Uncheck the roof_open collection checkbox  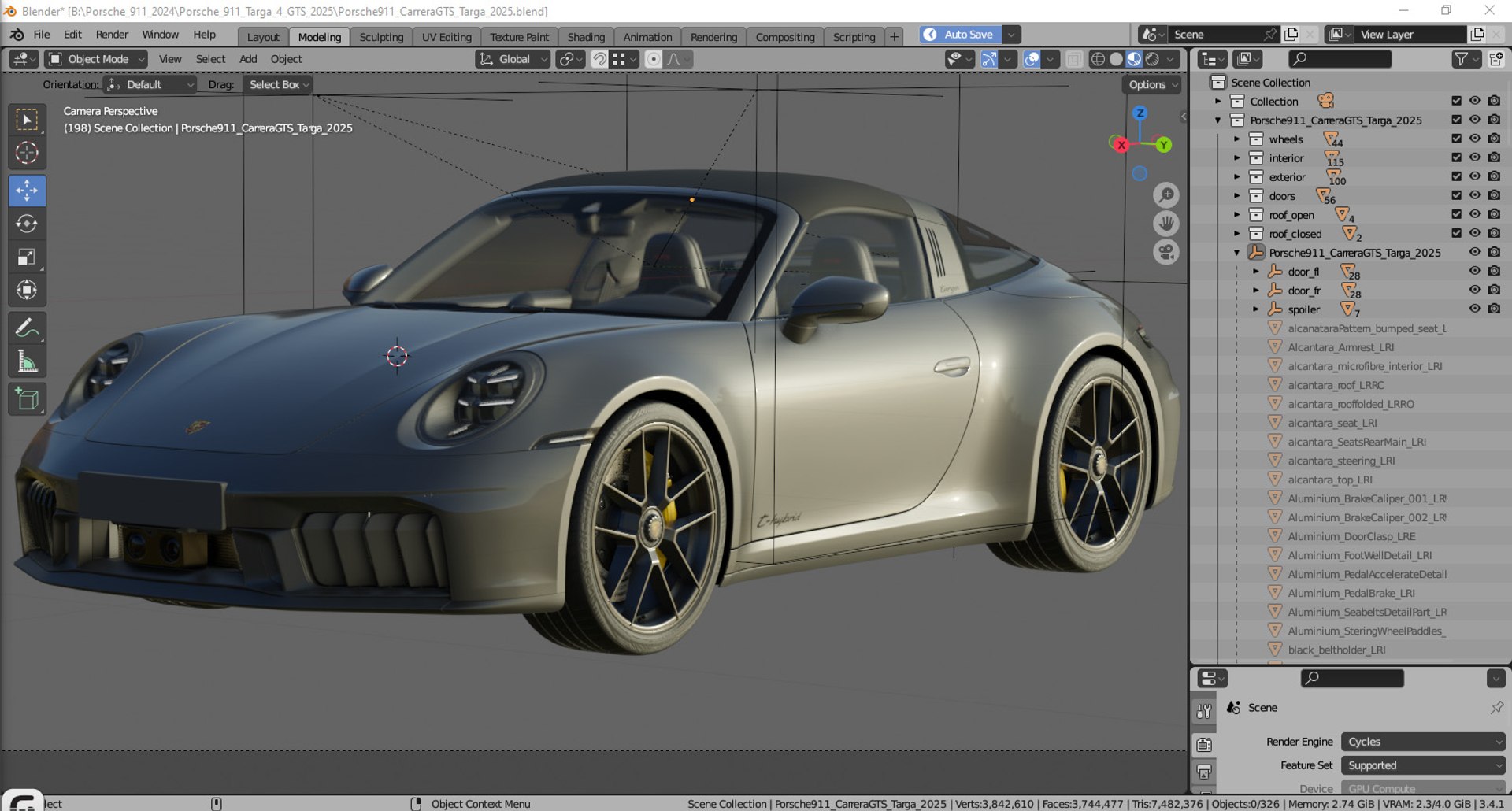point(1456,214)
